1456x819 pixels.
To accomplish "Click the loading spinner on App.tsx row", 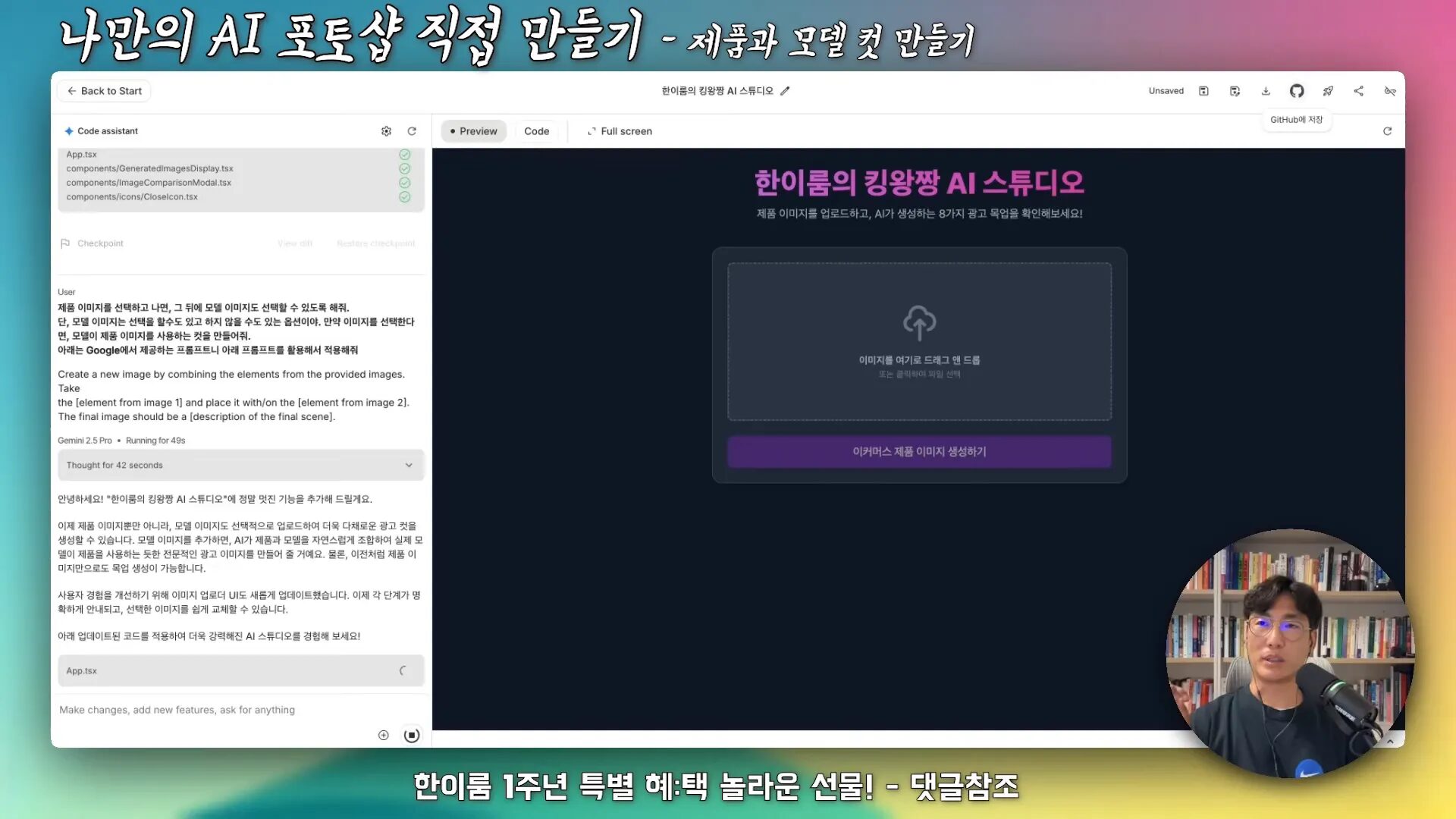I will (403, 670).
